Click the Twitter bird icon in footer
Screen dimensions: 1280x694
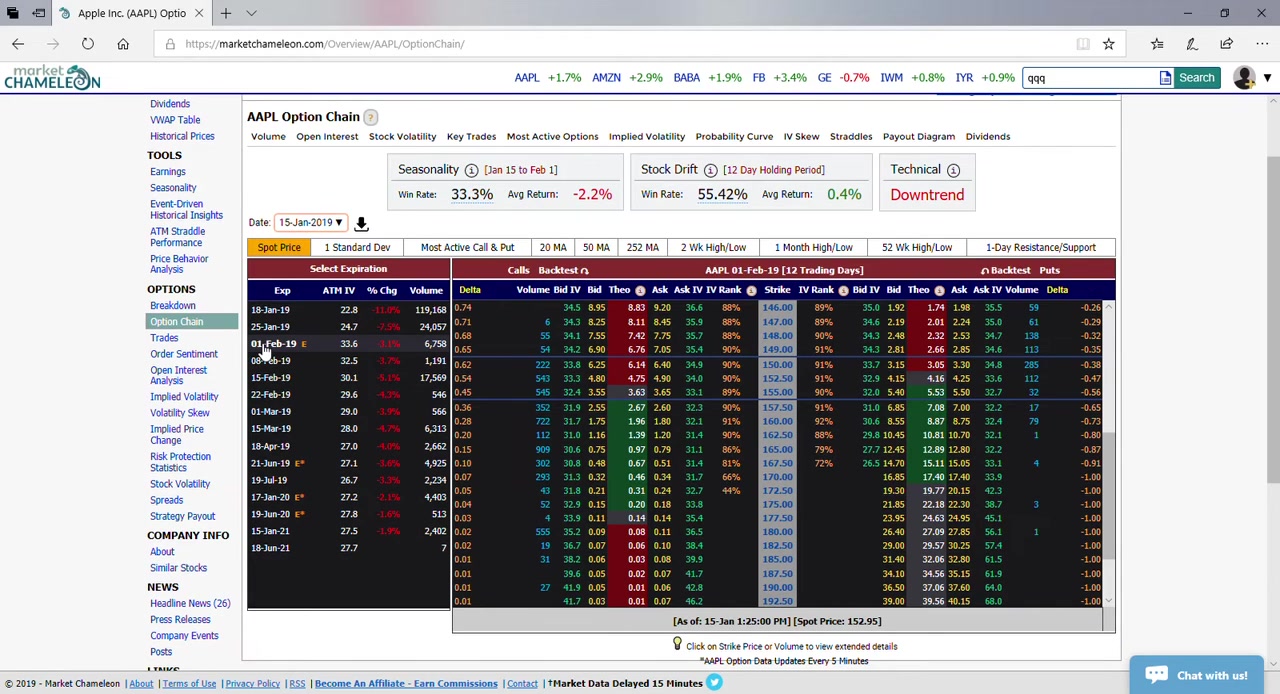(x=714, y=683)
